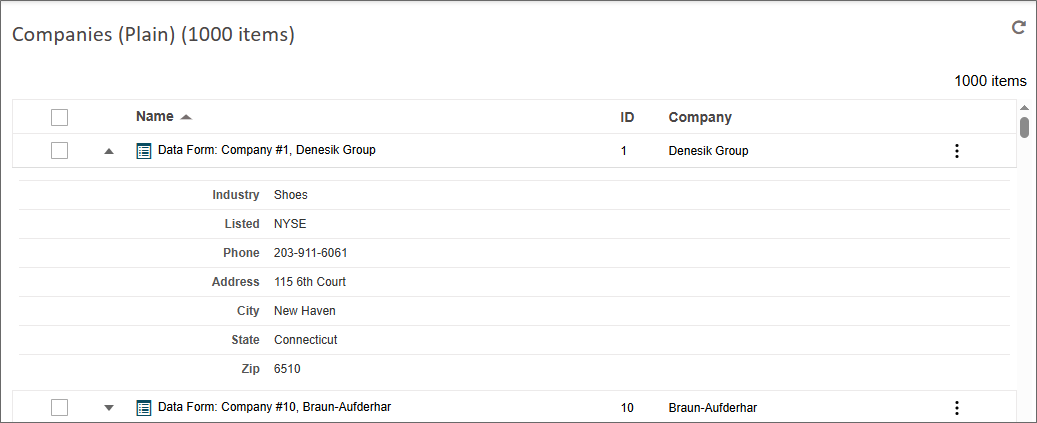1037x423 pixels.
Task: Sort by the ID column header
Action: coord(627,117)
